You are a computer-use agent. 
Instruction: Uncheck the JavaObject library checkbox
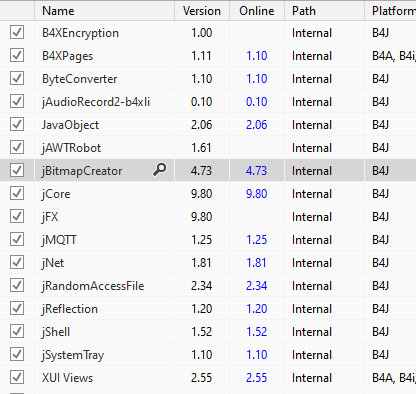(17, 124)
